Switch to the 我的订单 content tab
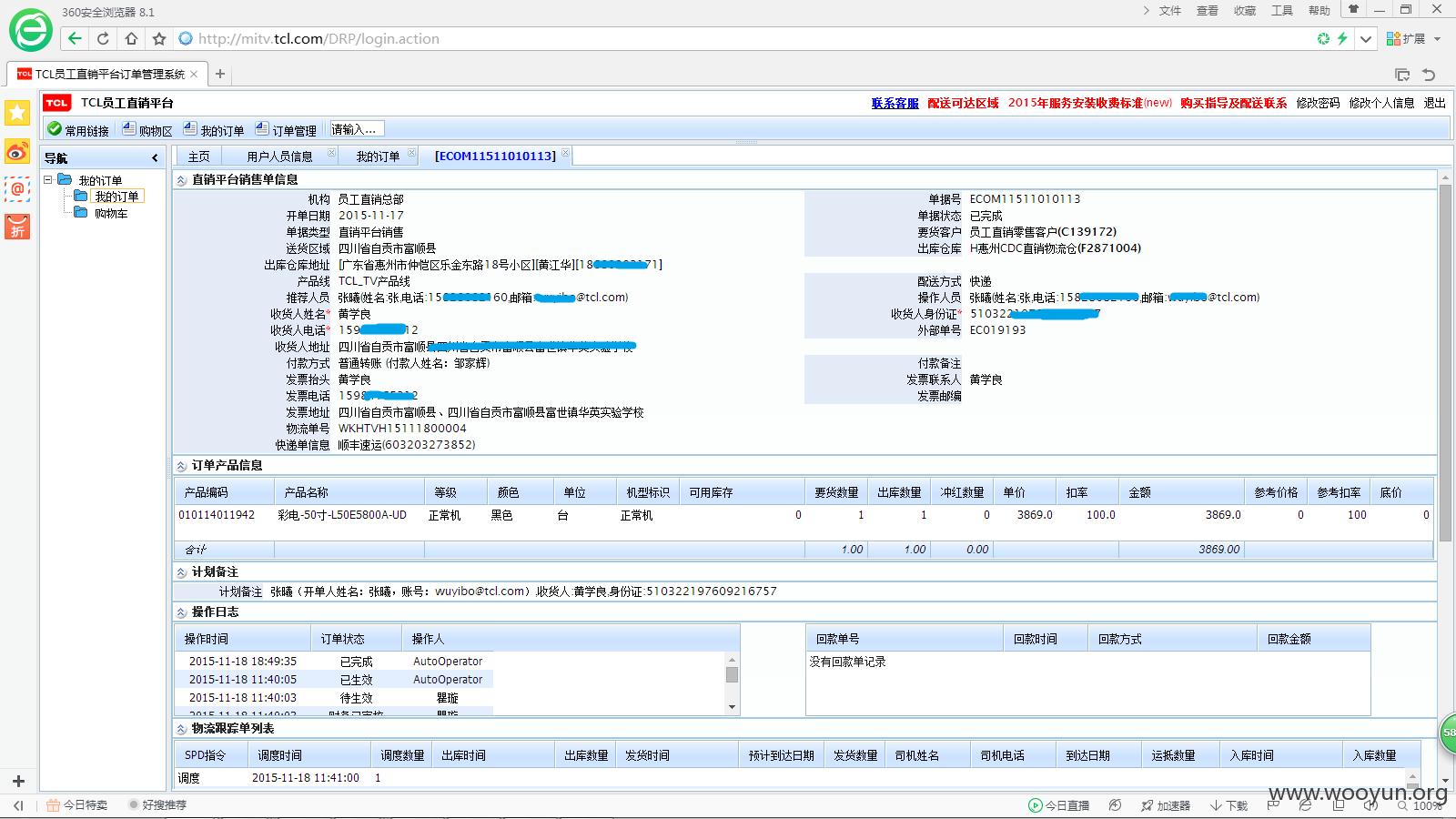Viewport: 1456px width, 819px height. [x=378, y=157]
